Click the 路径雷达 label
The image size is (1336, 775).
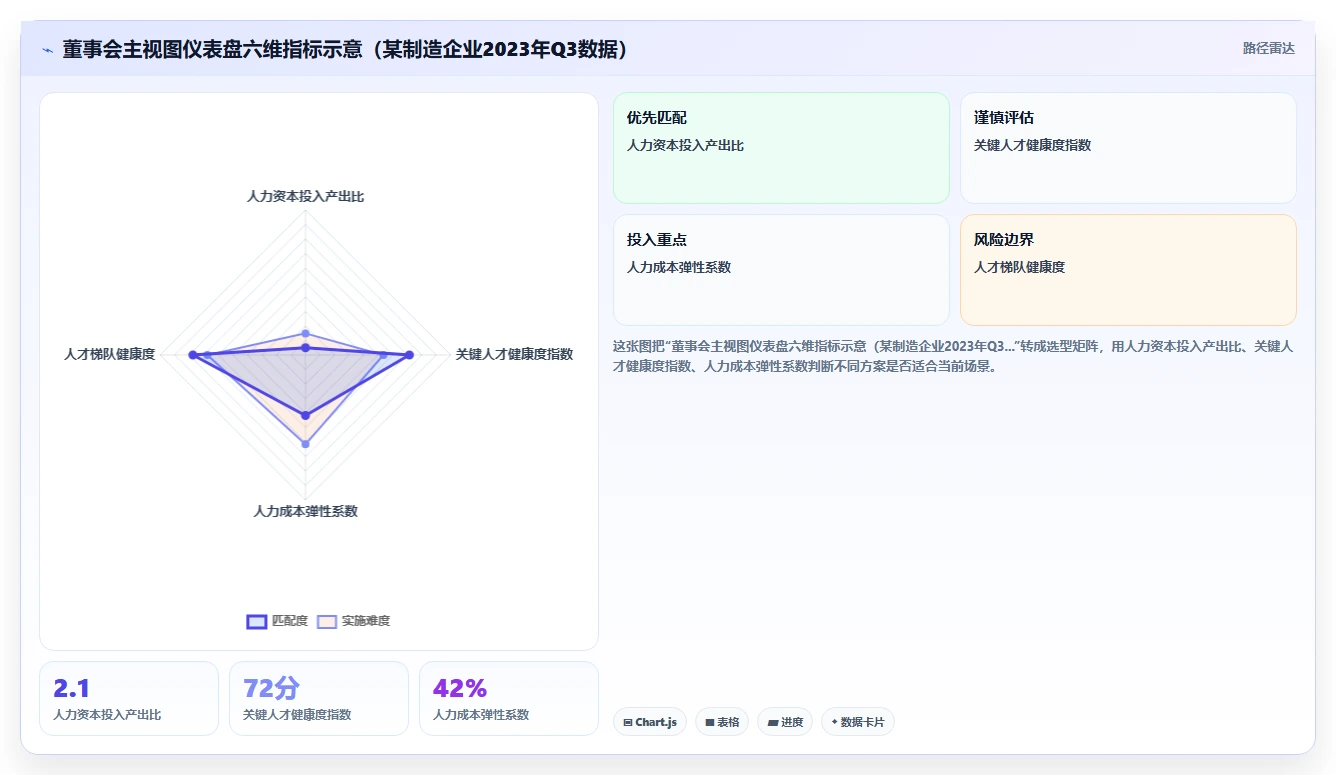pyautogui.click(x=1269, y=48)
